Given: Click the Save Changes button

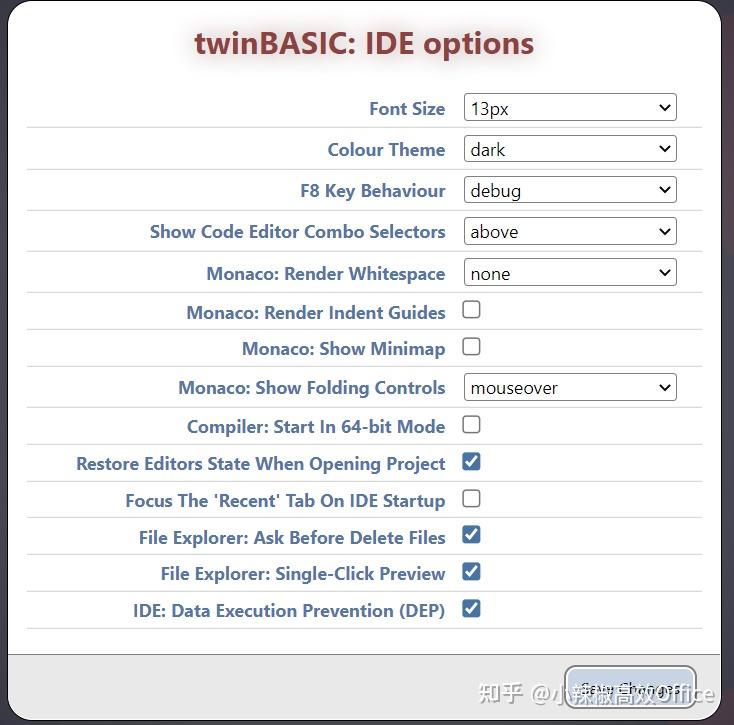Looking at the screenshot, I should tap(630, 688).
